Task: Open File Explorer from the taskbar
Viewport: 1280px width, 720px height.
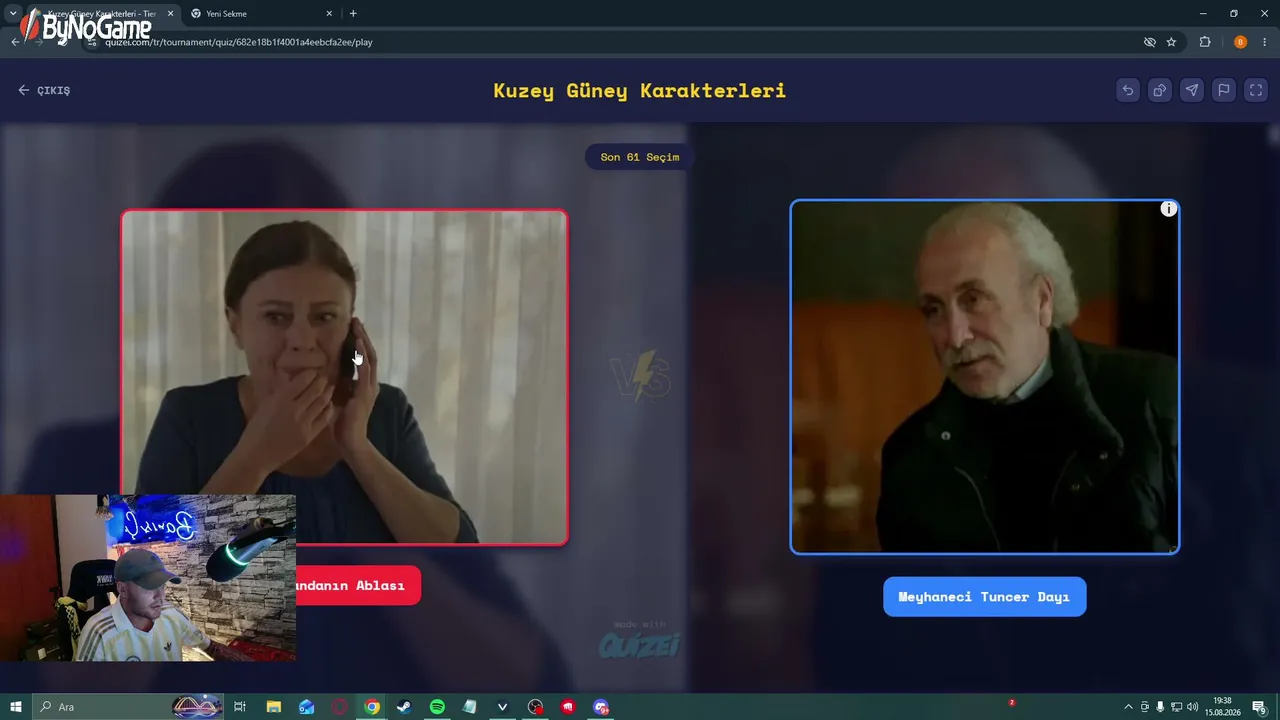Action: pyautogui.click(x=273, y=707)
